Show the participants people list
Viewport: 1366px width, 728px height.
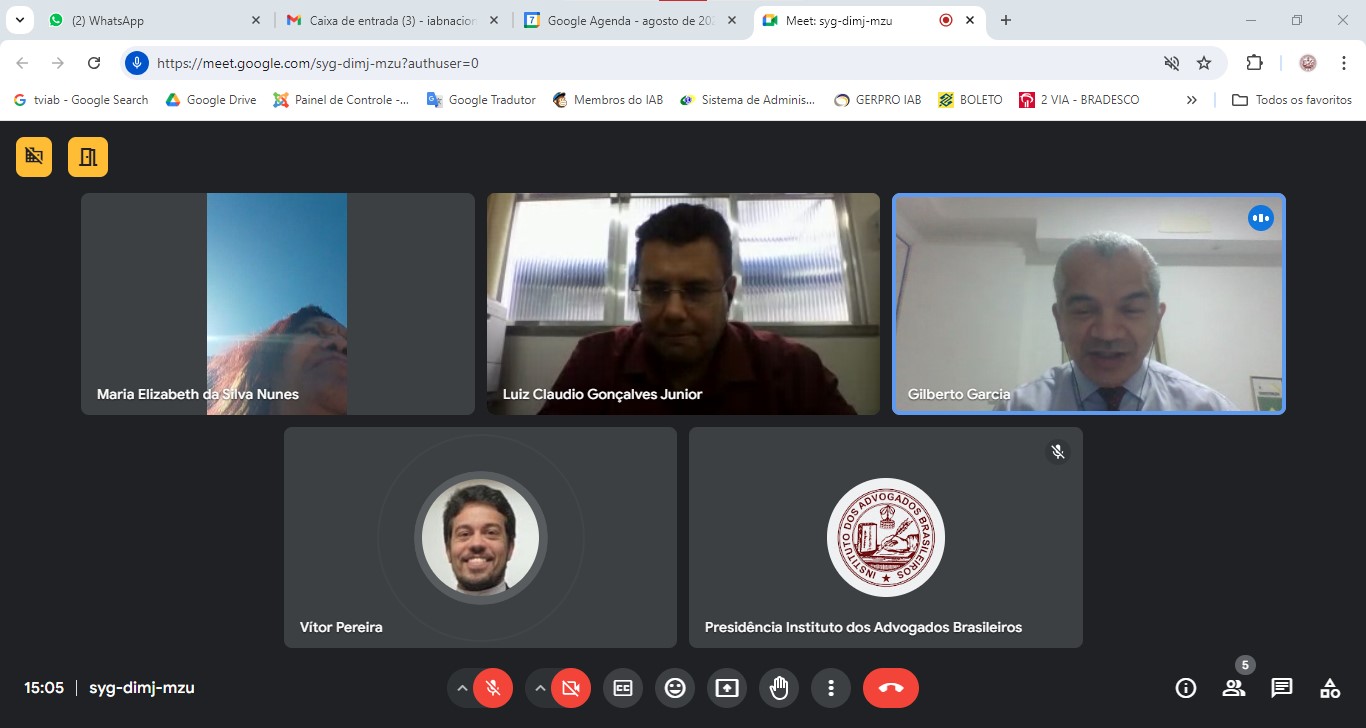point(1234,688)
